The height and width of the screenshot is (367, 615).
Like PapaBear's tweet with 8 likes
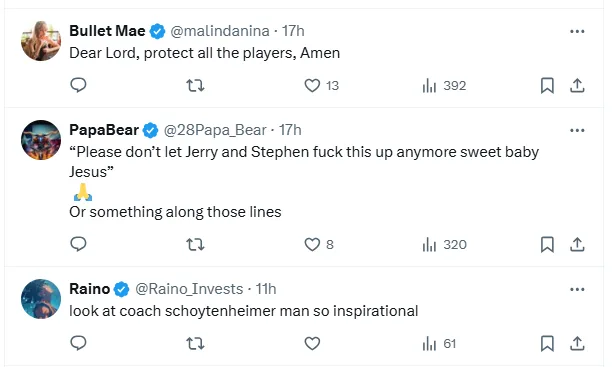319,245
